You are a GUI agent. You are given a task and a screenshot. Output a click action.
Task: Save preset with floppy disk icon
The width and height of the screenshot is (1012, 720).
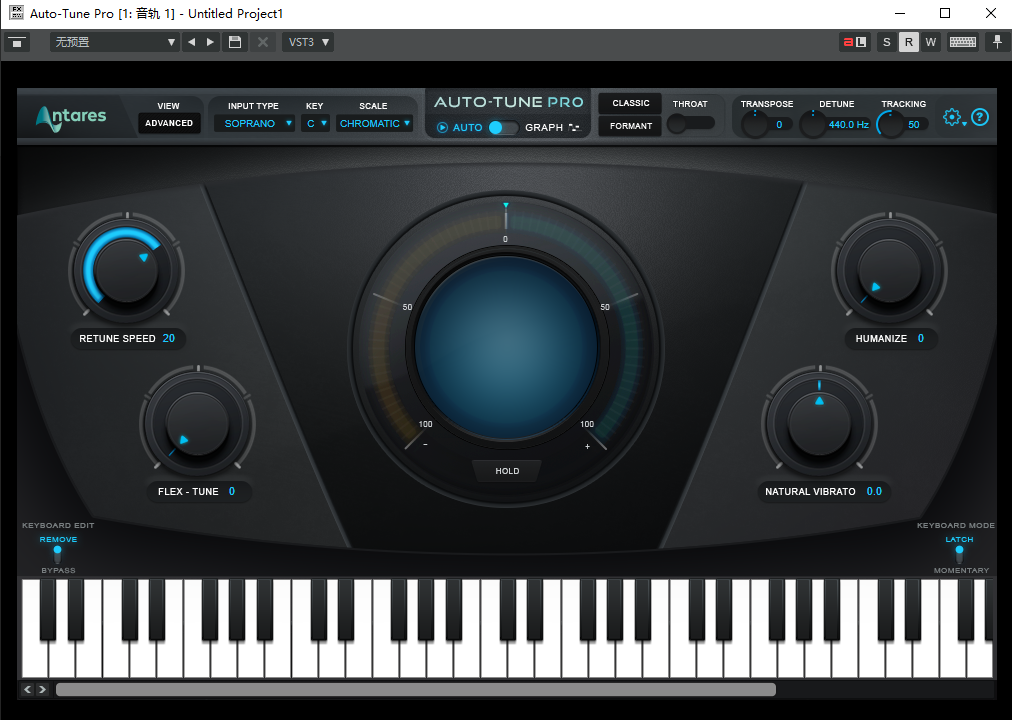point(235,42)
